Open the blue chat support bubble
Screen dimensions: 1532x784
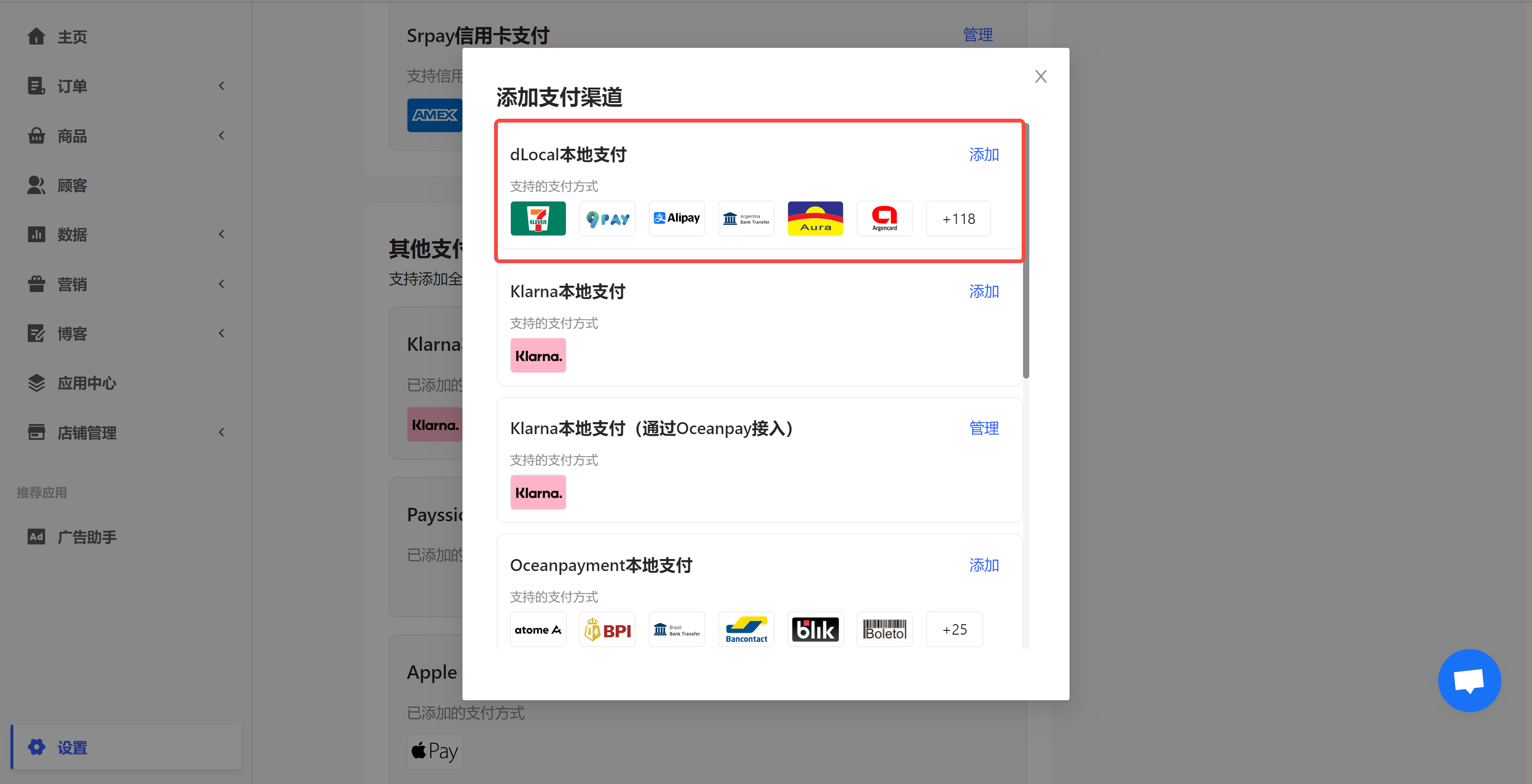1469,680
